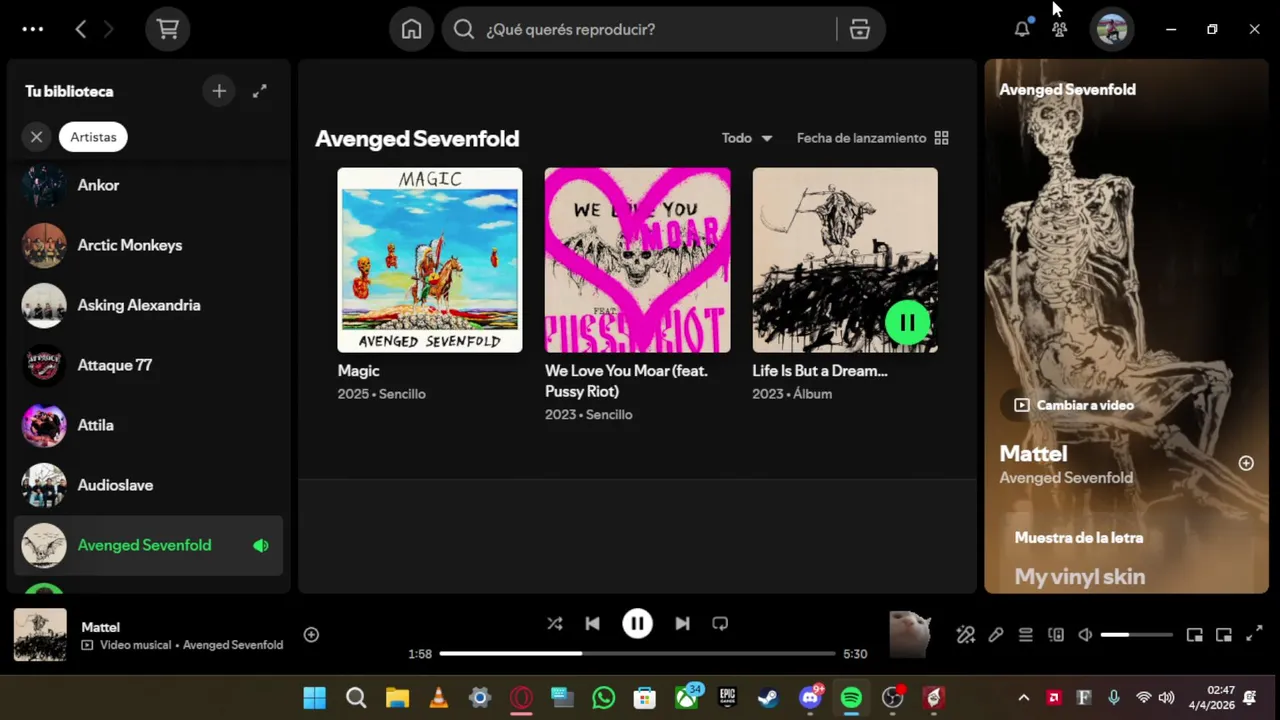Open Epic Games from the taskbar
Image resolution: width=1280 pixels, height=720 pixels.
click(727, 697)
